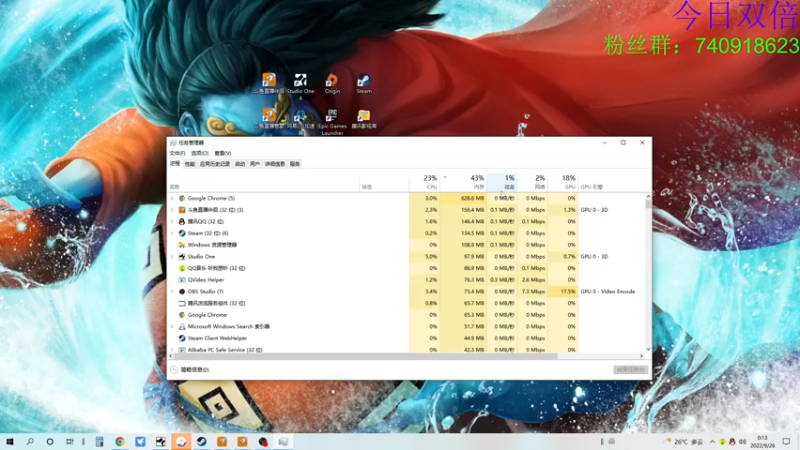The height and width of the screenshot is (450, 800).
Task: Open the 文件(F) menu
Action: pos(178,153)
